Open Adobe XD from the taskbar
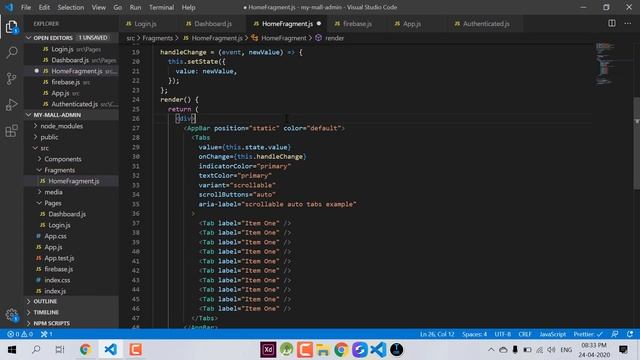The height and width of the screenshot is (360, 640). tap(268, 349)
